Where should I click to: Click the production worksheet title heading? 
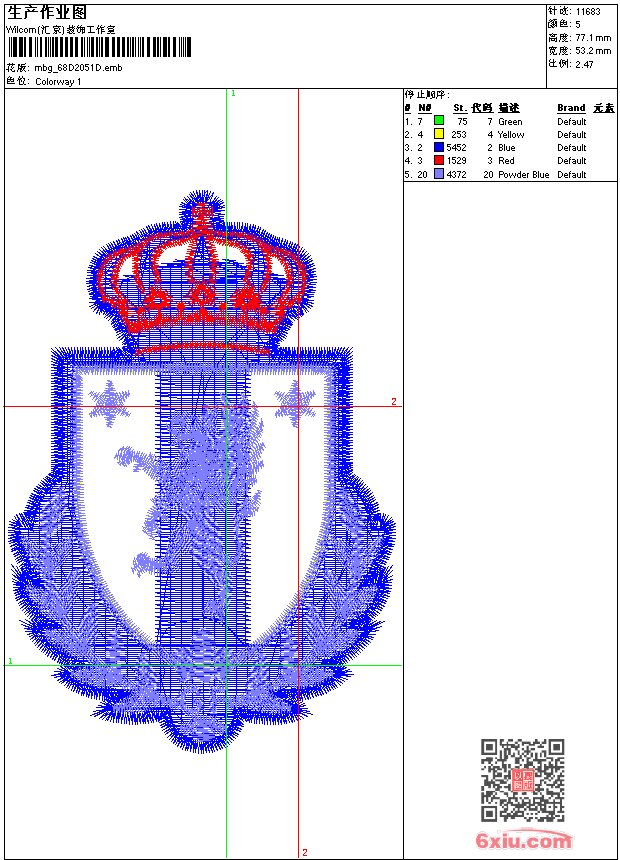point(47,13)
